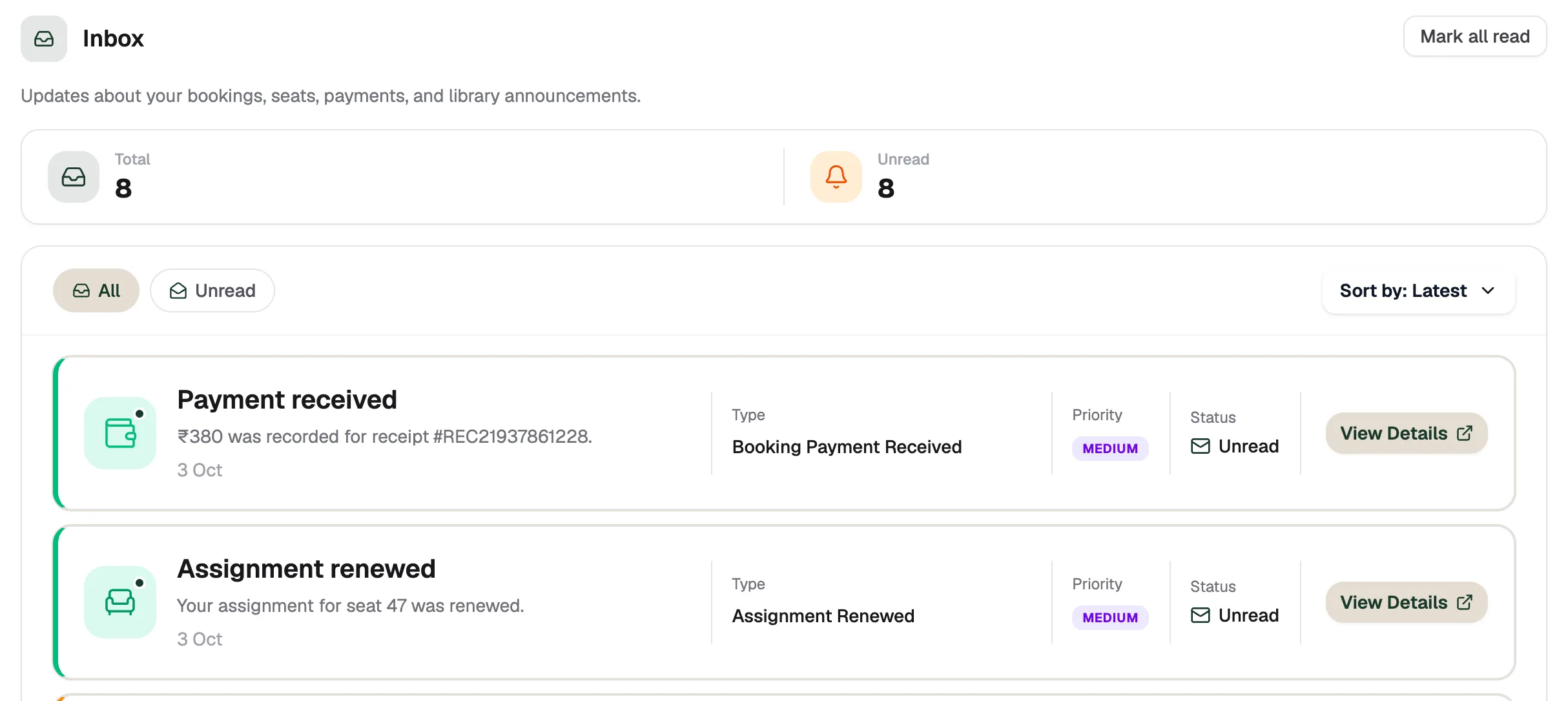Switch to the Unread filter tab
This screenshot has height=701, width=1568.
(212, 290)
